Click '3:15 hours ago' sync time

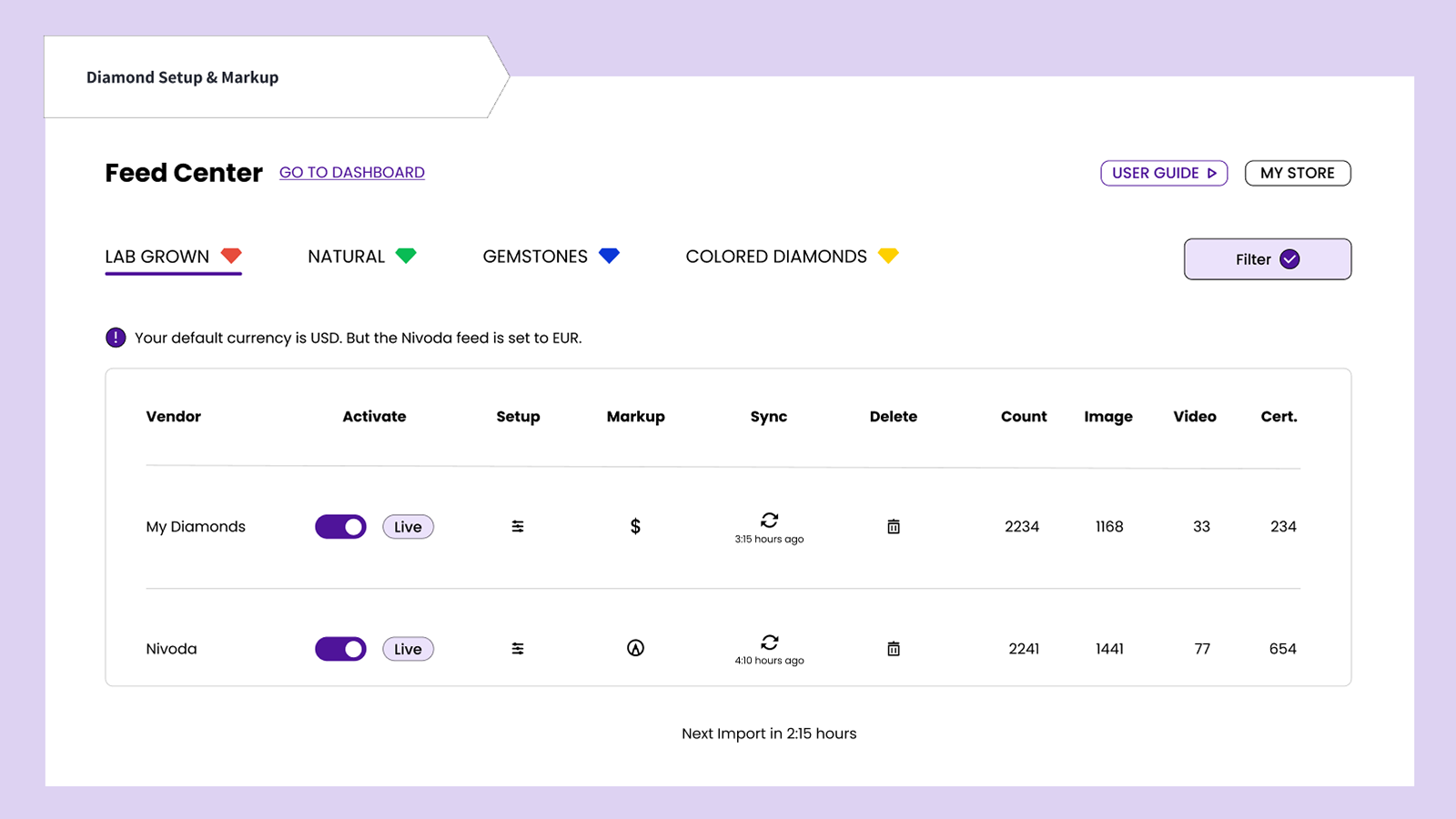(769, 540)
